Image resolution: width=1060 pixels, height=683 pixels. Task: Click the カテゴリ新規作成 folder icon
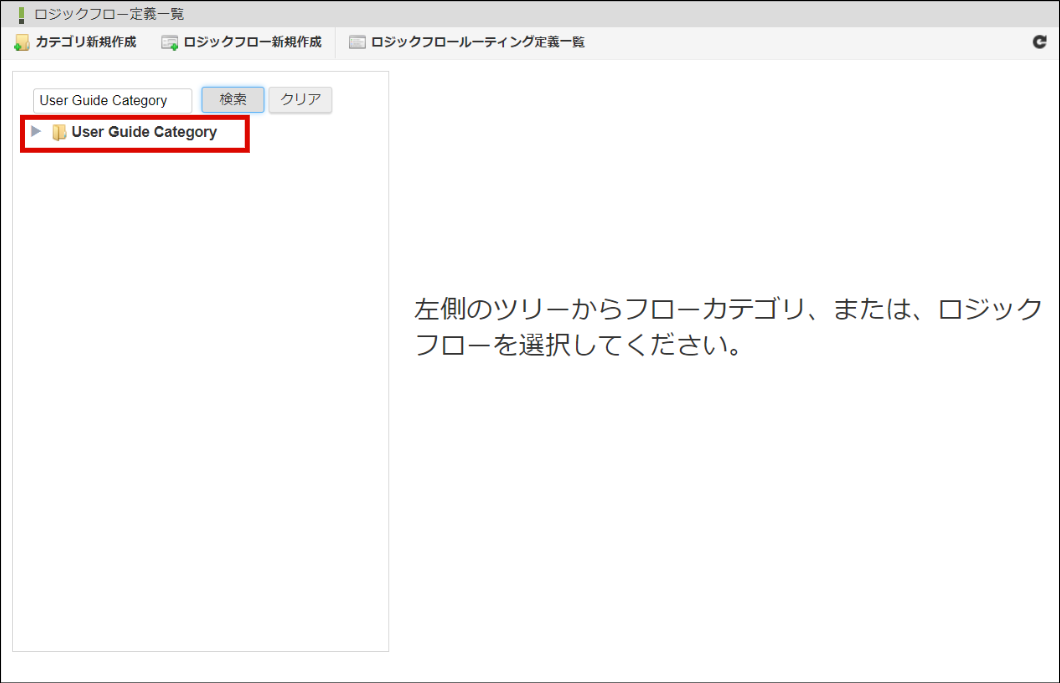pos(22,43)
